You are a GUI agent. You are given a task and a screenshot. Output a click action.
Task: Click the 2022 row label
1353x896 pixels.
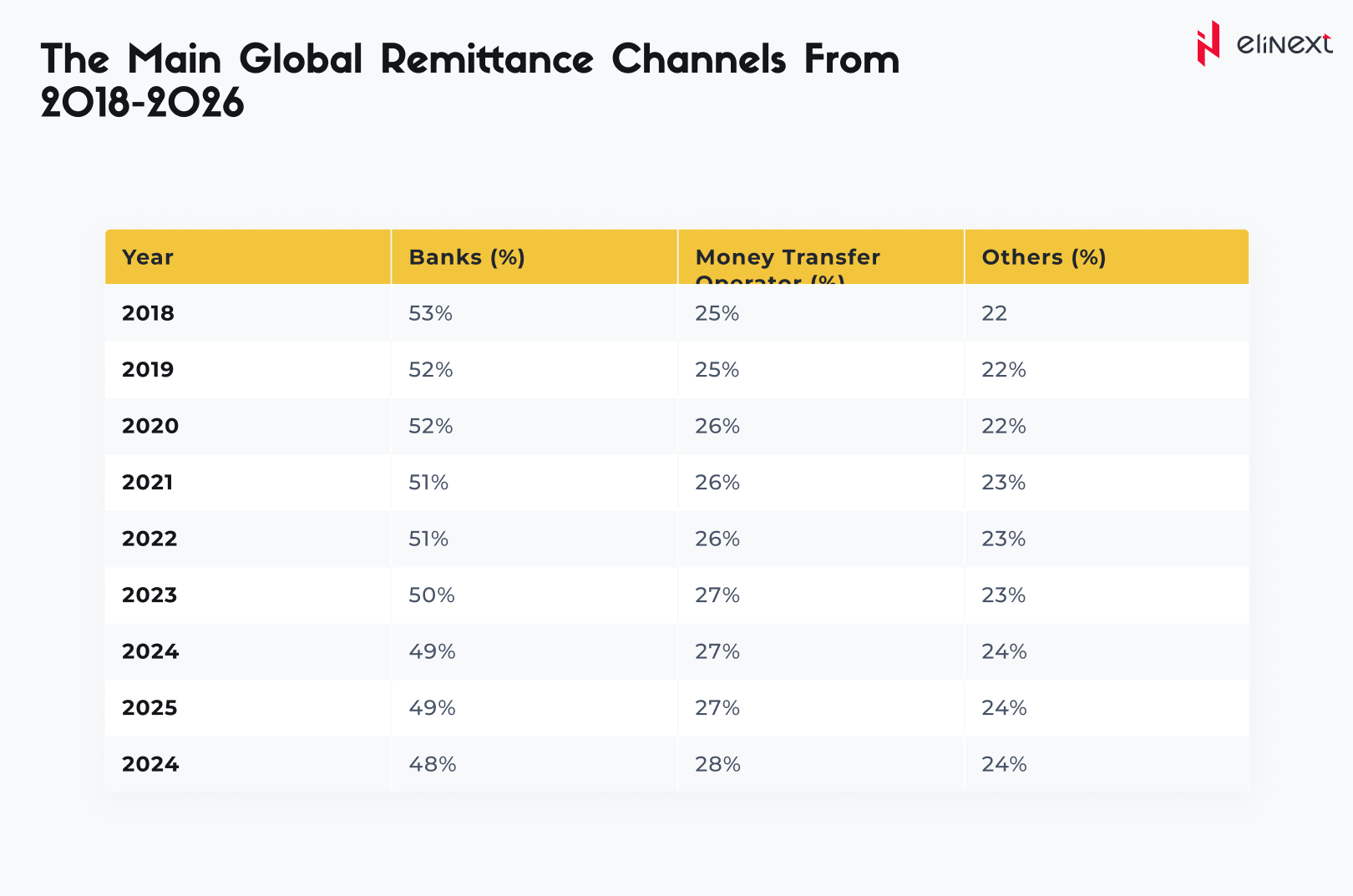pos(149,539)
